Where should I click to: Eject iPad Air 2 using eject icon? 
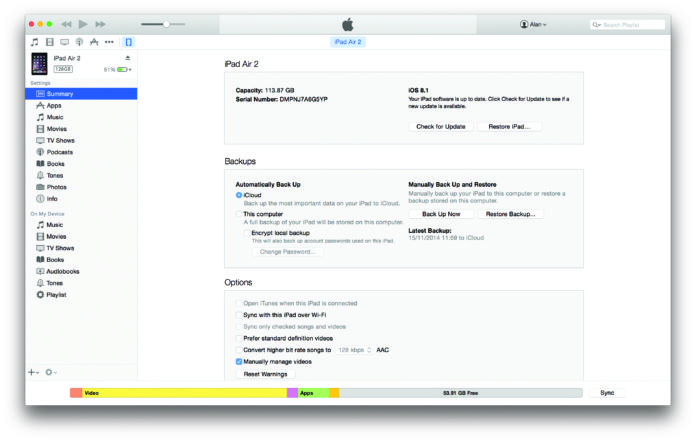128,58
